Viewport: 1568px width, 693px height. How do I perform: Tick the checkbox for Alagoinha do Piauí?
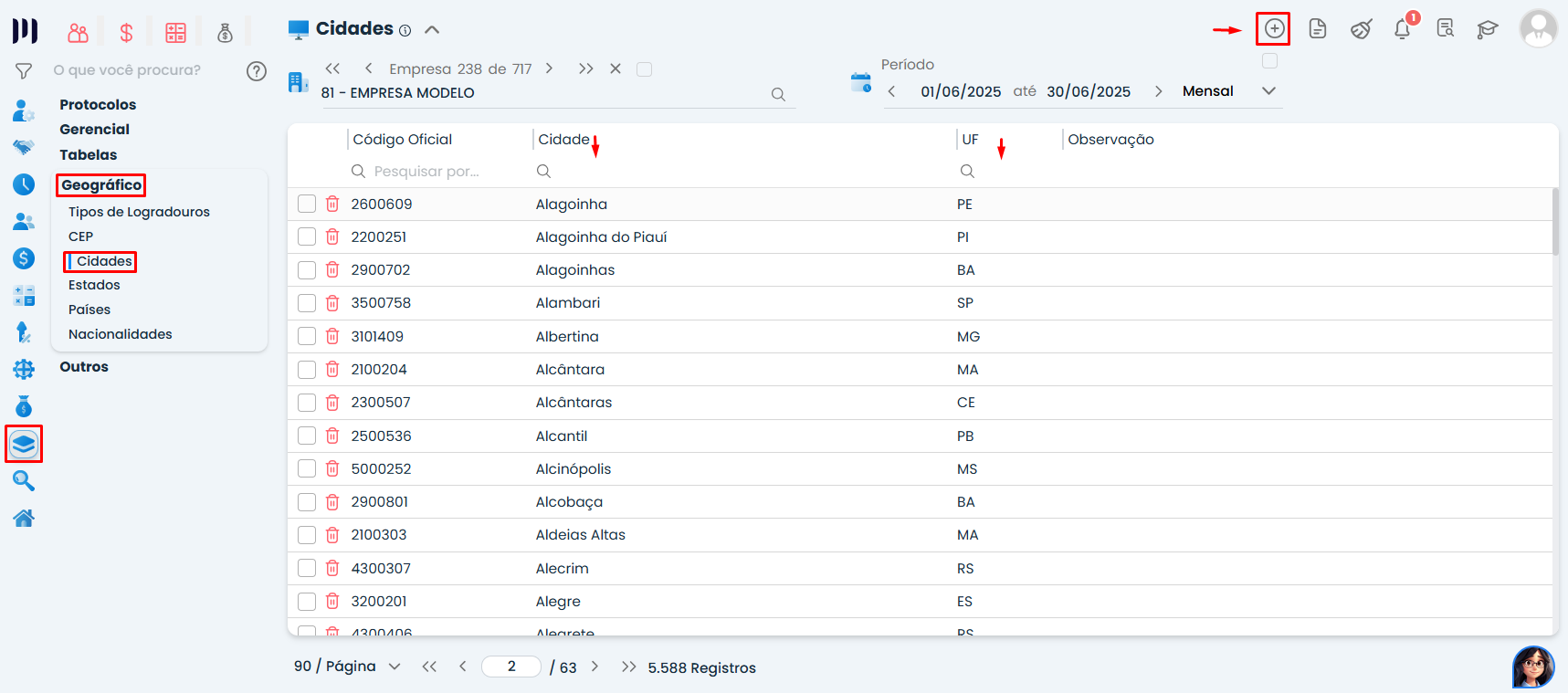307,237
